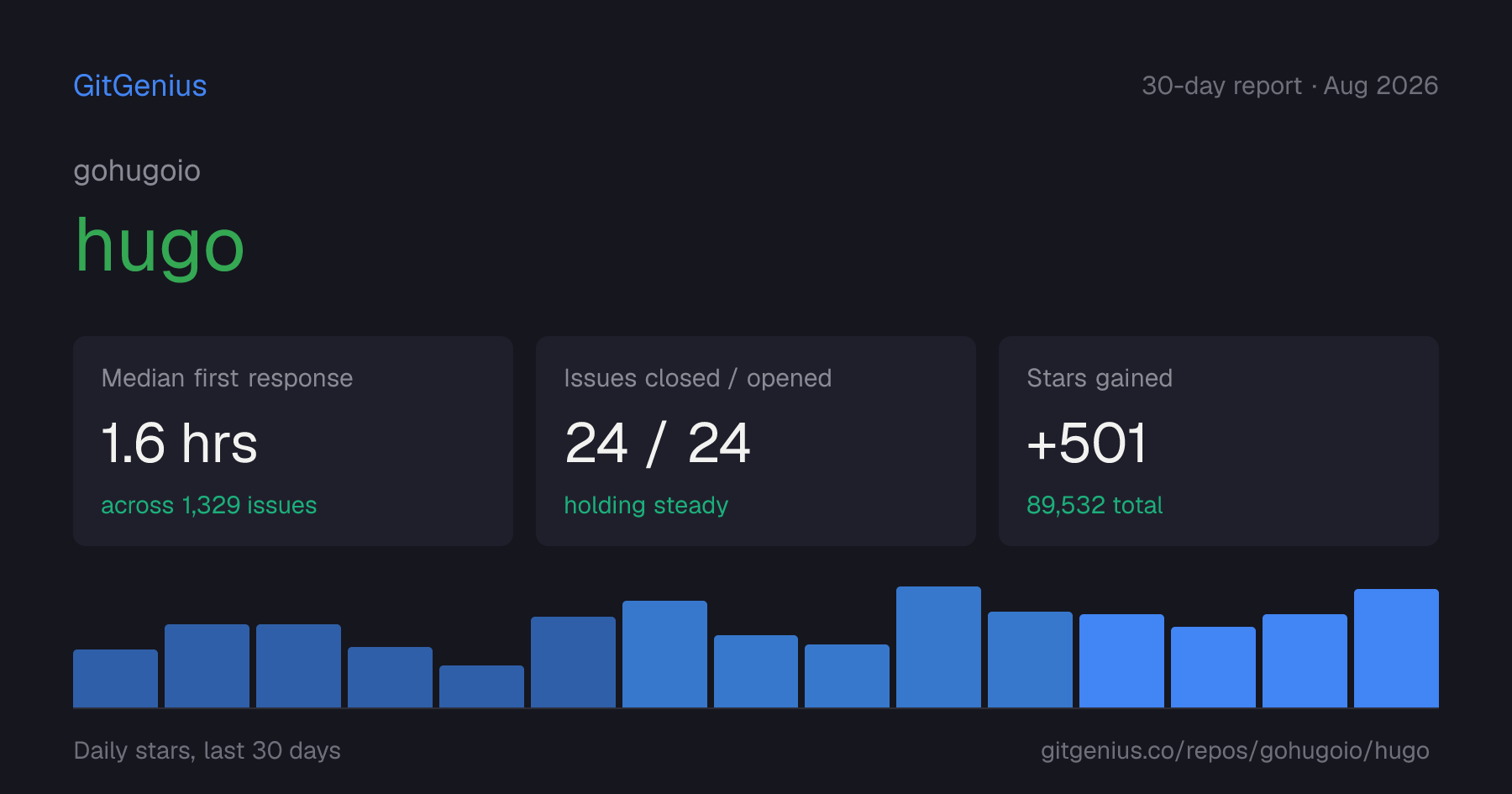Click the "89,532 total" text
Screen dimensions: 1512x794
(1095, 505)
